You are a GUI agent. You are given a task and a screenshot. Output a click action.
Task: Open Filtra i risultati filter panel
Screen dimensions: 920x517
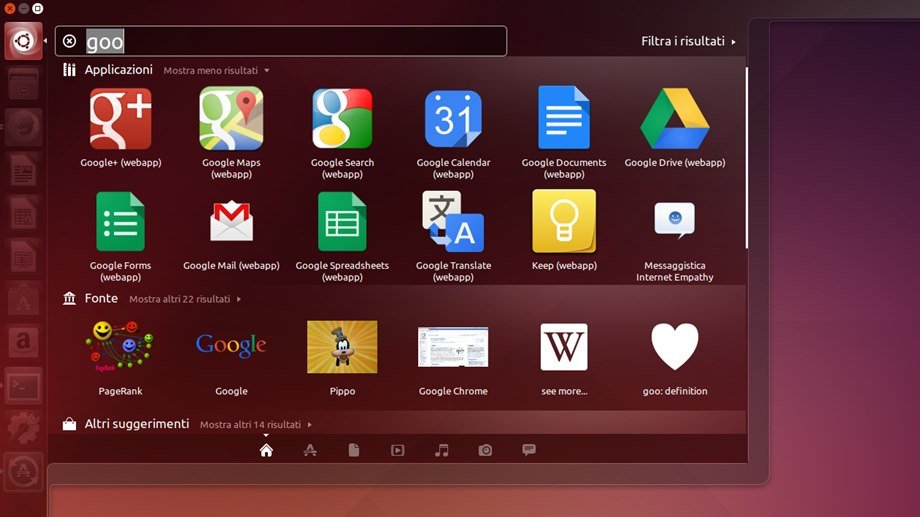tap(687, 42)
